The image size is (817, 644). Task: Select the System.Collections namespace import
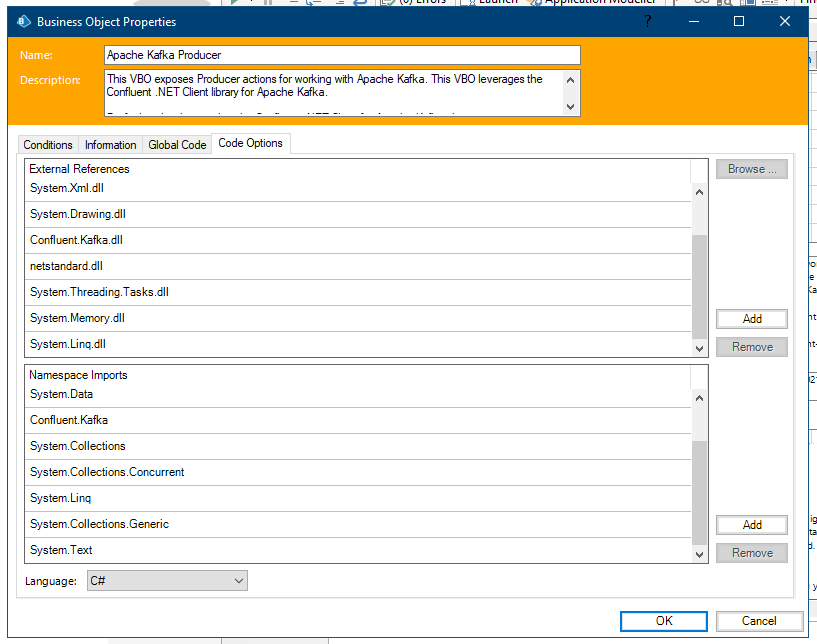click(358, 447)
